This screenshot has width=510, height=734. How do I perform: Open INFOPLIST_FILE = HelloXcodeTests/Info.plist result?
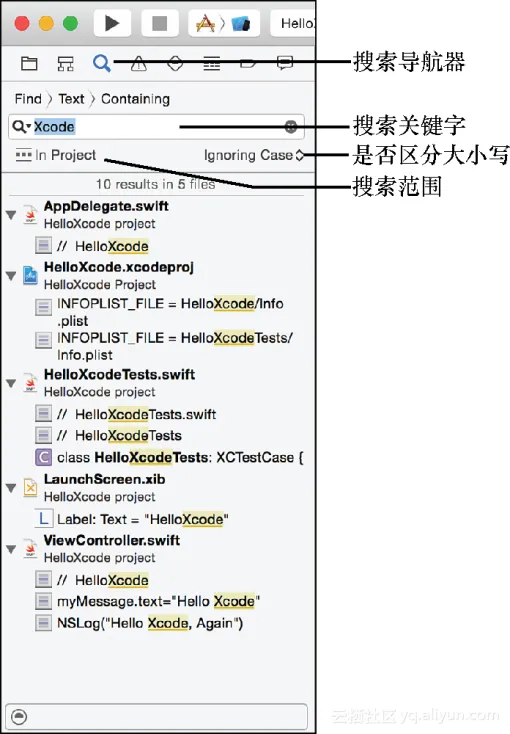[x=175, y=346]
